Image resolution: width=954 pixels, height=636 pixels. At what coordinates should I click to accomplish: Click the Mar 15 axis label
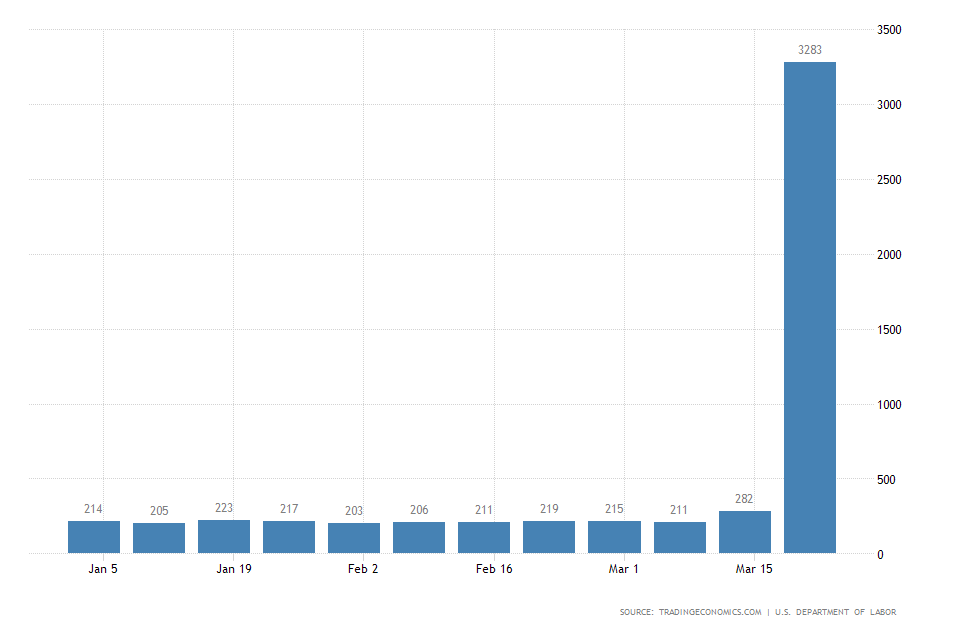click(x=752, y=568)
